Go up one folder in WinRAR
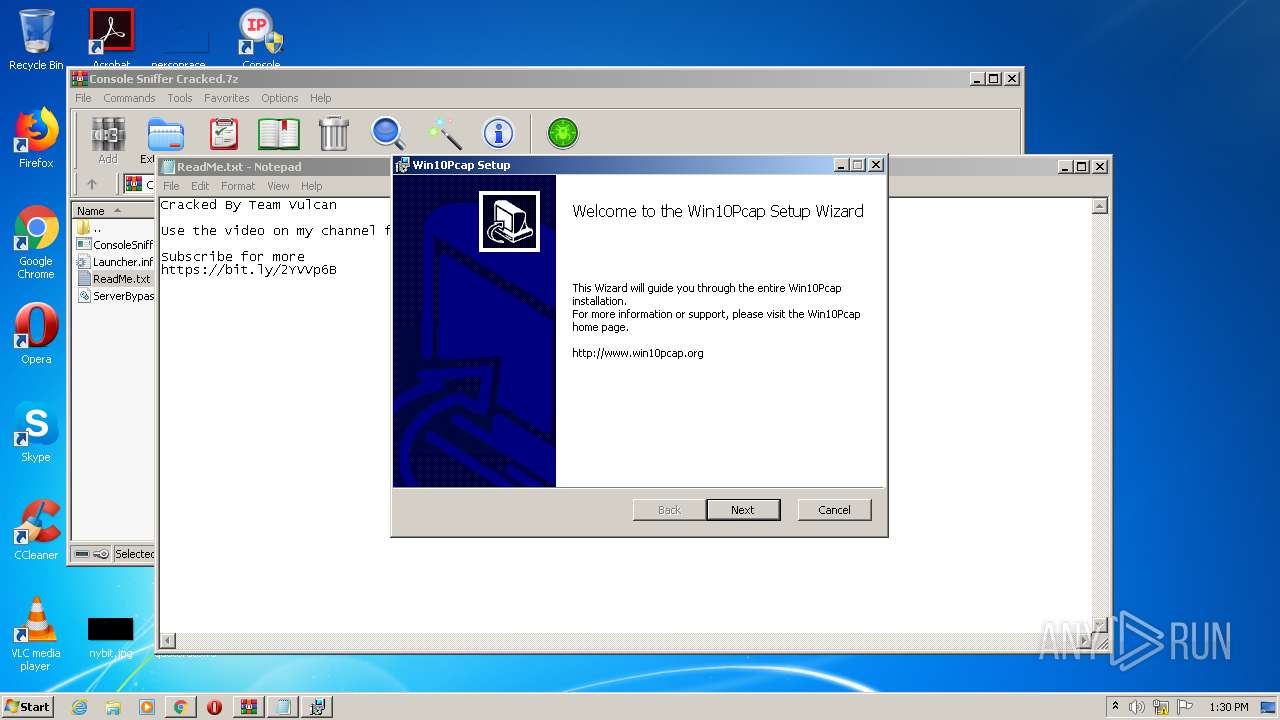The image size is (1280, 720). point(92,185)
